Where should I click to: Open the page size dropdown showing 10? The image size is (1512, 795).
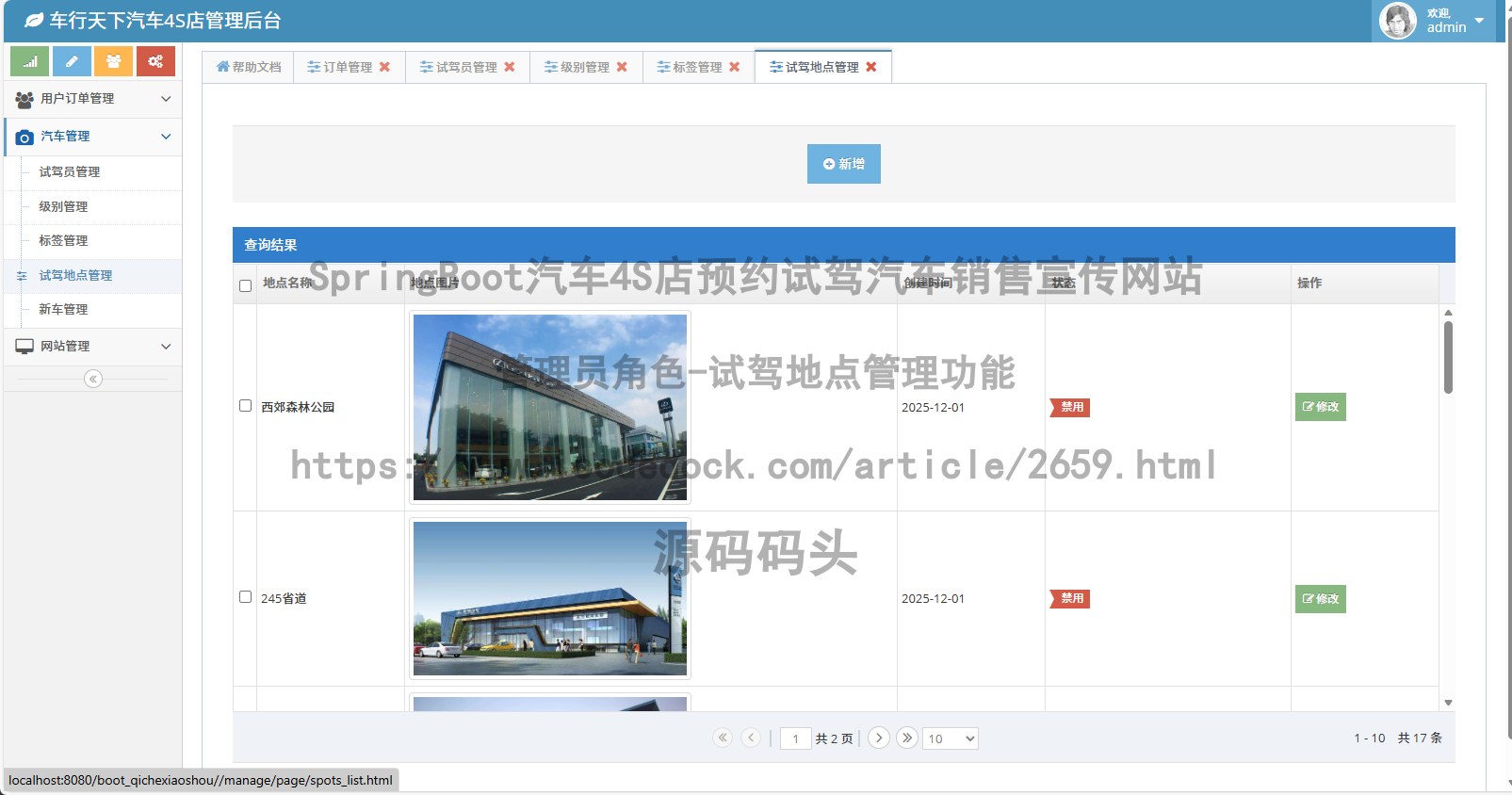coord(951,738)
